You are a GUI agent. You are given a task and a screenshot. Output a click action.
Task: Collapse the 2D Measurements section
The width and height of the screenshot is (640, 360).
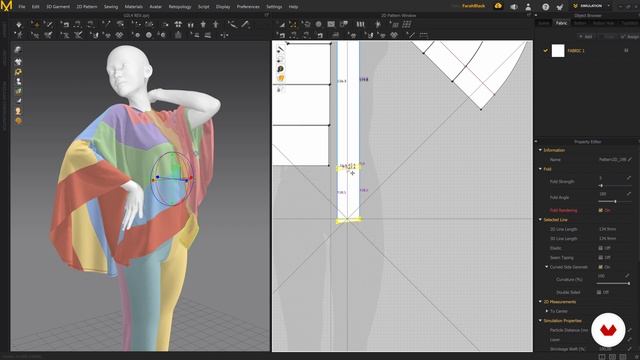(540, 302)
